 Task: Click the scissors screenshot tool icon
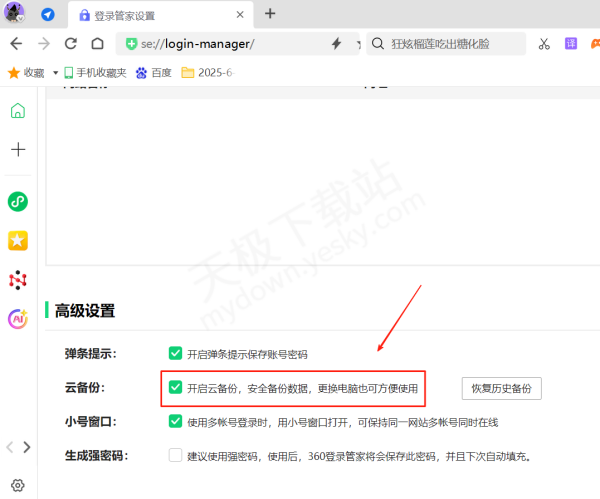[x=544, y=44]
